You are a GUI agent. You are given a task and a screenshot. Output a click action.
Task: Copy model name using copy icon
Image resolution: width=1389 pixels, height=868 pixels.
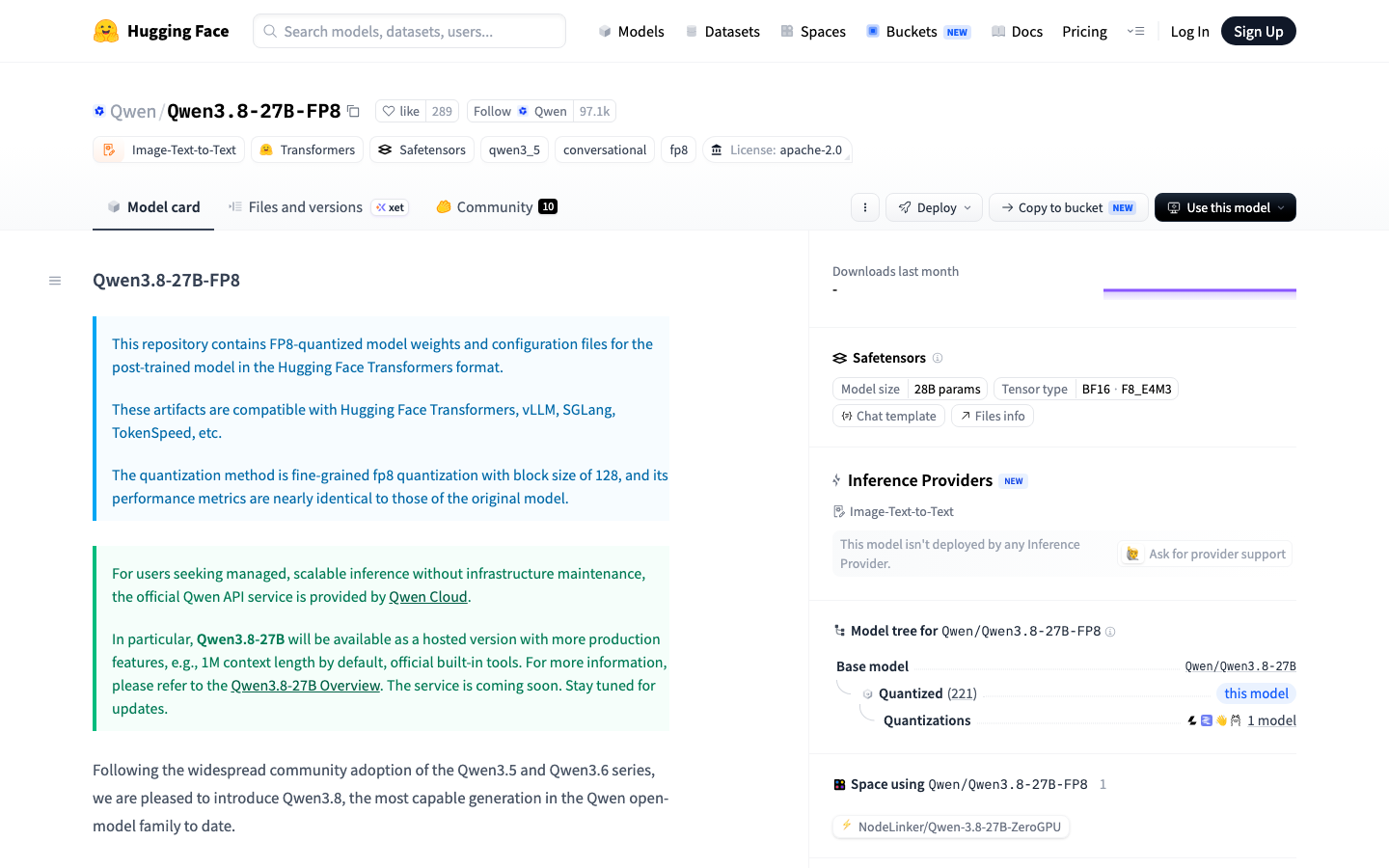(x=354, y=112)
